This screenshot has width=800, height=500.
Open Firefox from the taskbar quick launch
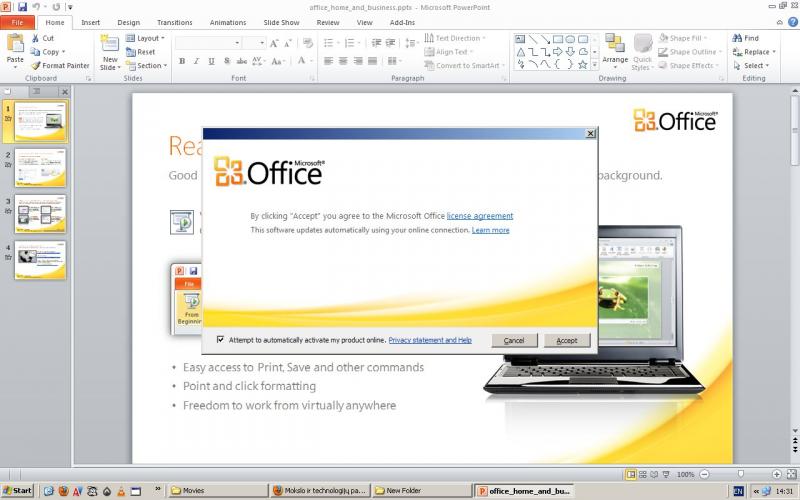(62, 490)
